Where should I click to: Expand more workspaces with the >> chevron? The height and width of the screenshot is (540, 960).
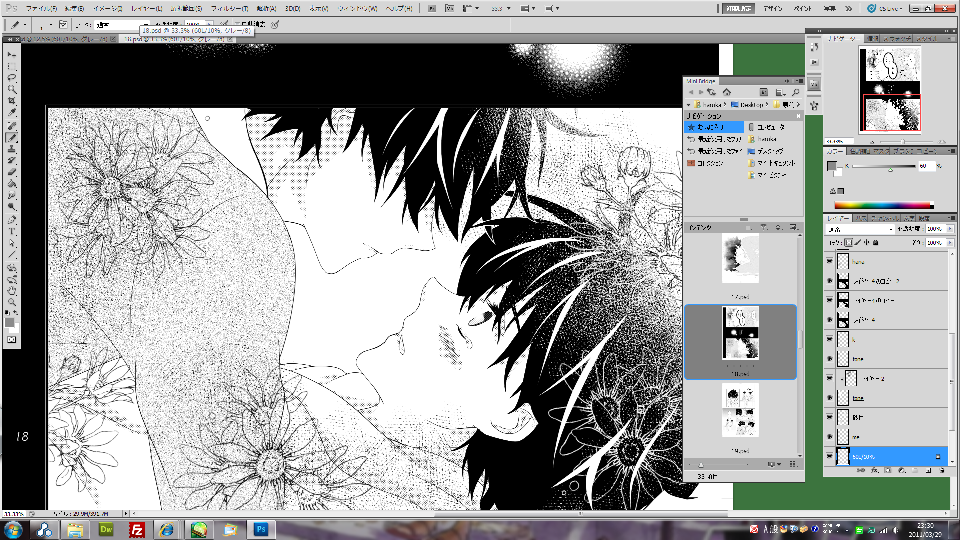[848, 9]
